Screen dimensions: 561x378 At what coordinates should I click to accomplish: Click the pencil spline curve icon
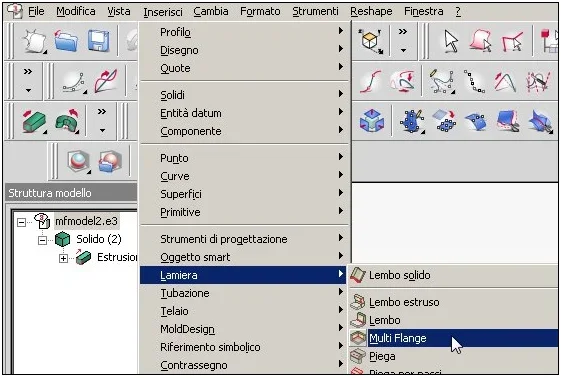coord(442,81)
